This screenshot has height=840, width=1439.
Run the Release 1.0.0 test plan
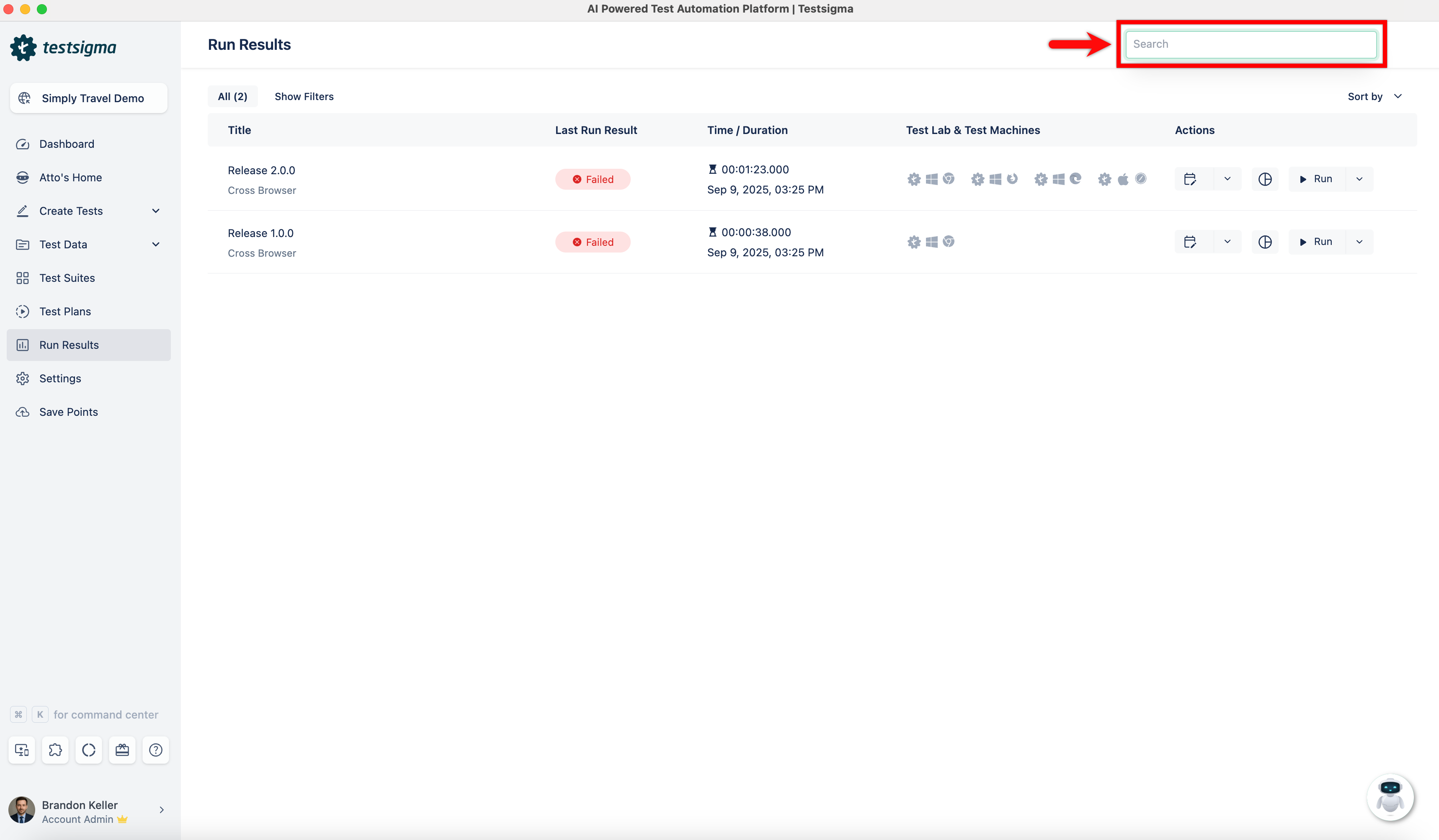pyautogui.click(x=1316, y=242)
